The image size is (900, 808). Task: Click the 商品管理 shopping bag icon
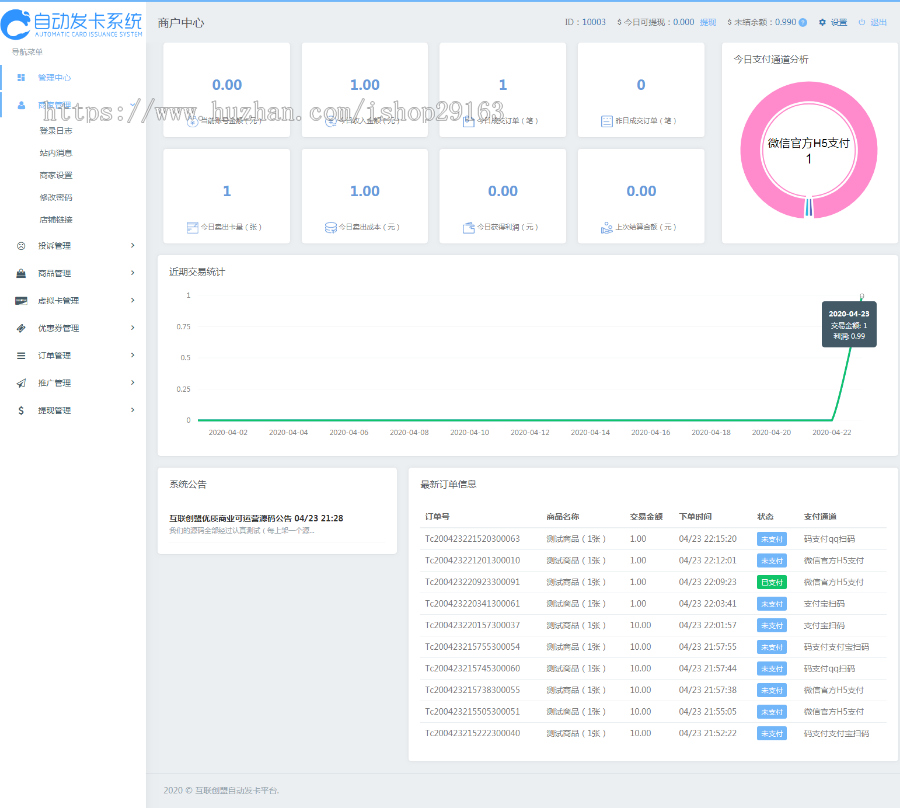tap(21, 273)
